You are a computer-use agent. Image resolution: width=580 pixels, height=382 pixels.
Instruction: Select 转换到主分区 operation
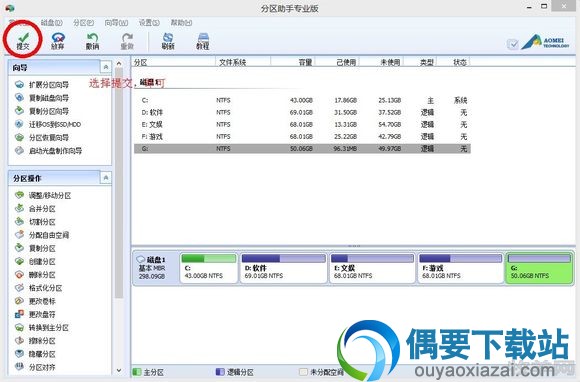pyautogui.click(x=42, y=328)
